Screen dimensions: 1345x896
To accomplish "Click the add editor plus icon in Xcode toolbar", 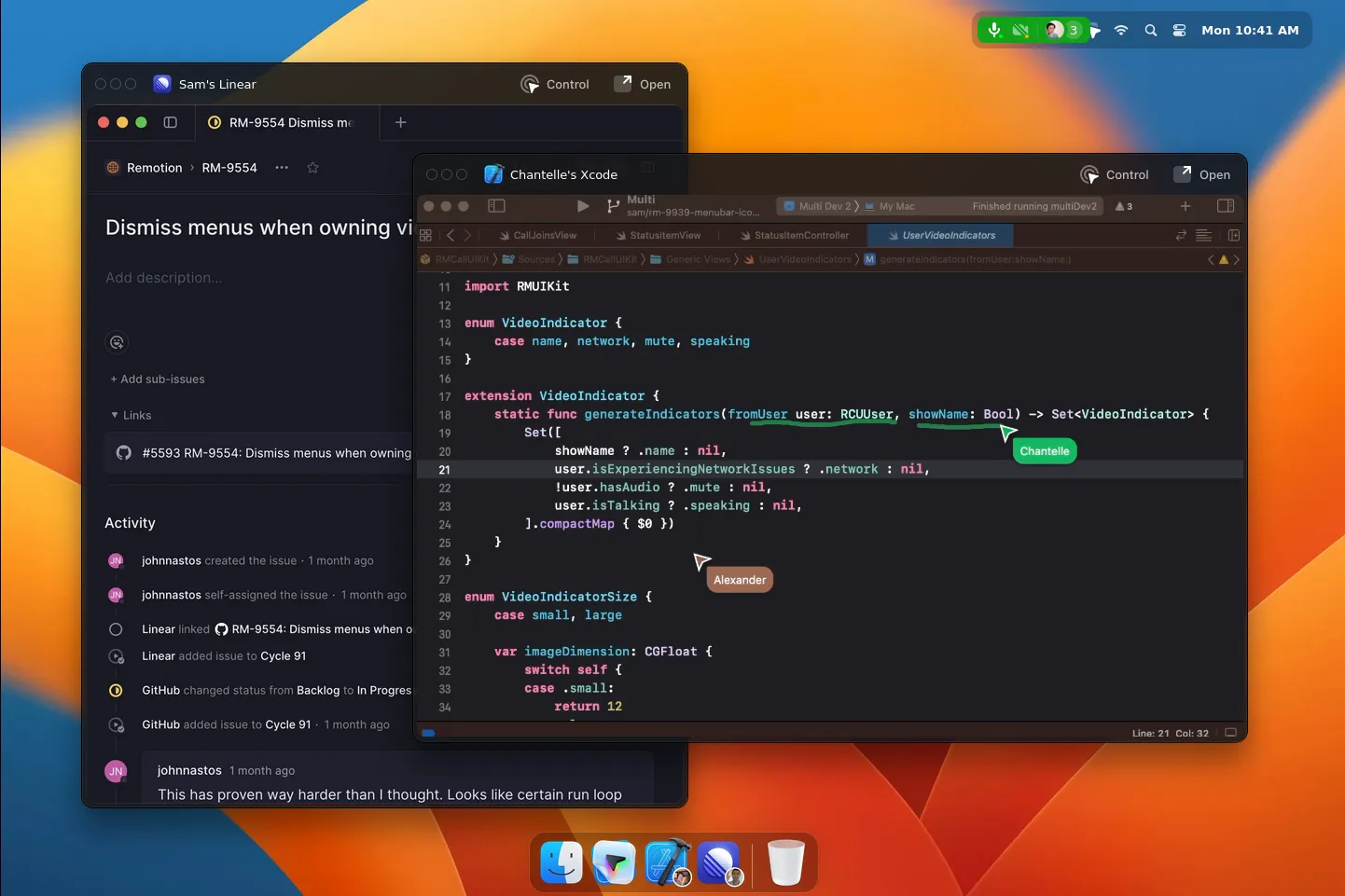I will [x=1185, y=206].
